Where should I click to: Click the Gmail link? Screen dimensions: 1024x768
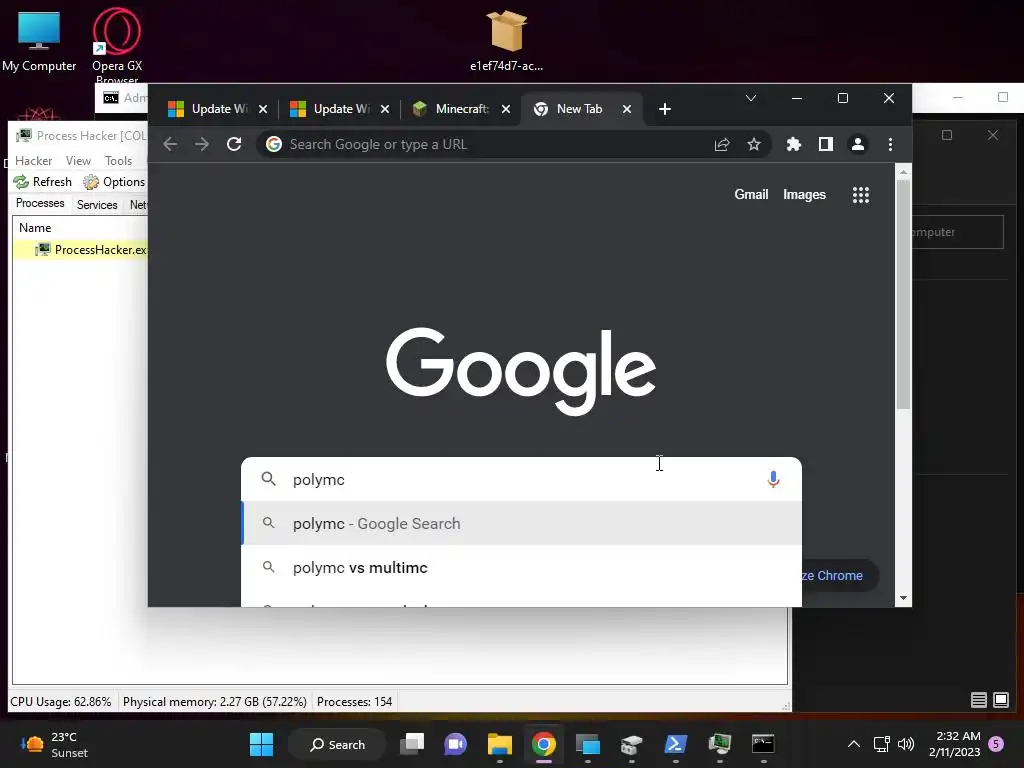click(751, 195)
